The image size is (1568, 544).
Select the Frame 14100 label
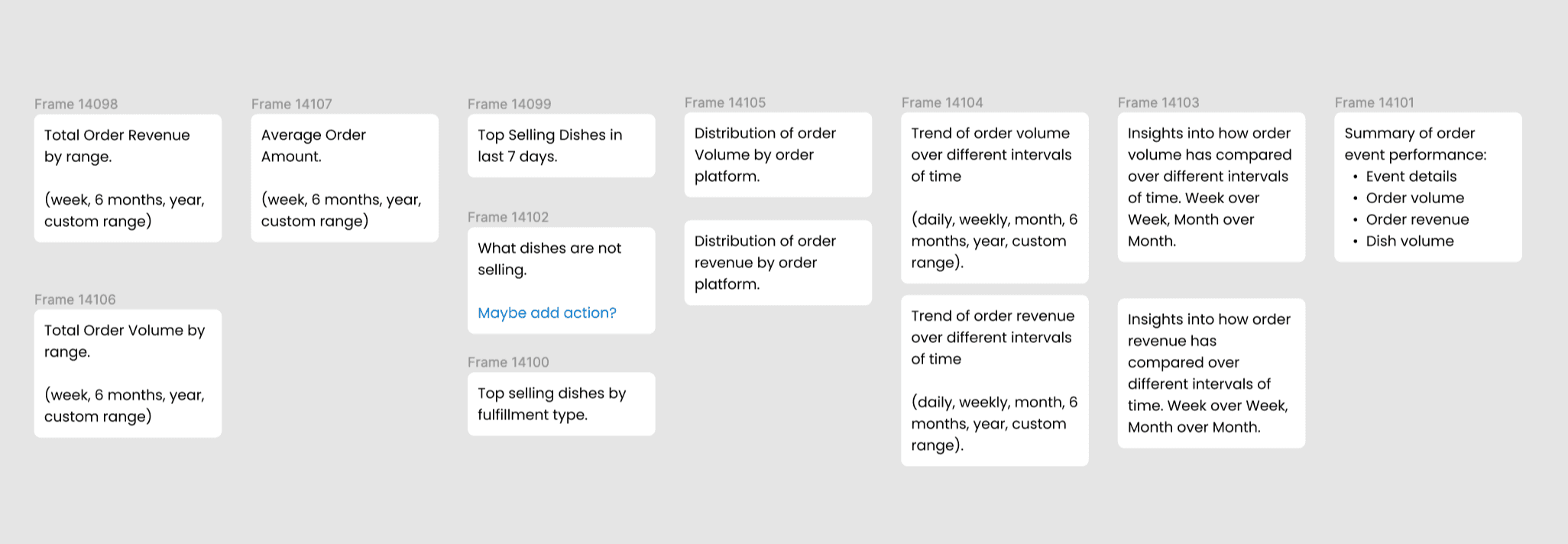[507, 362]
